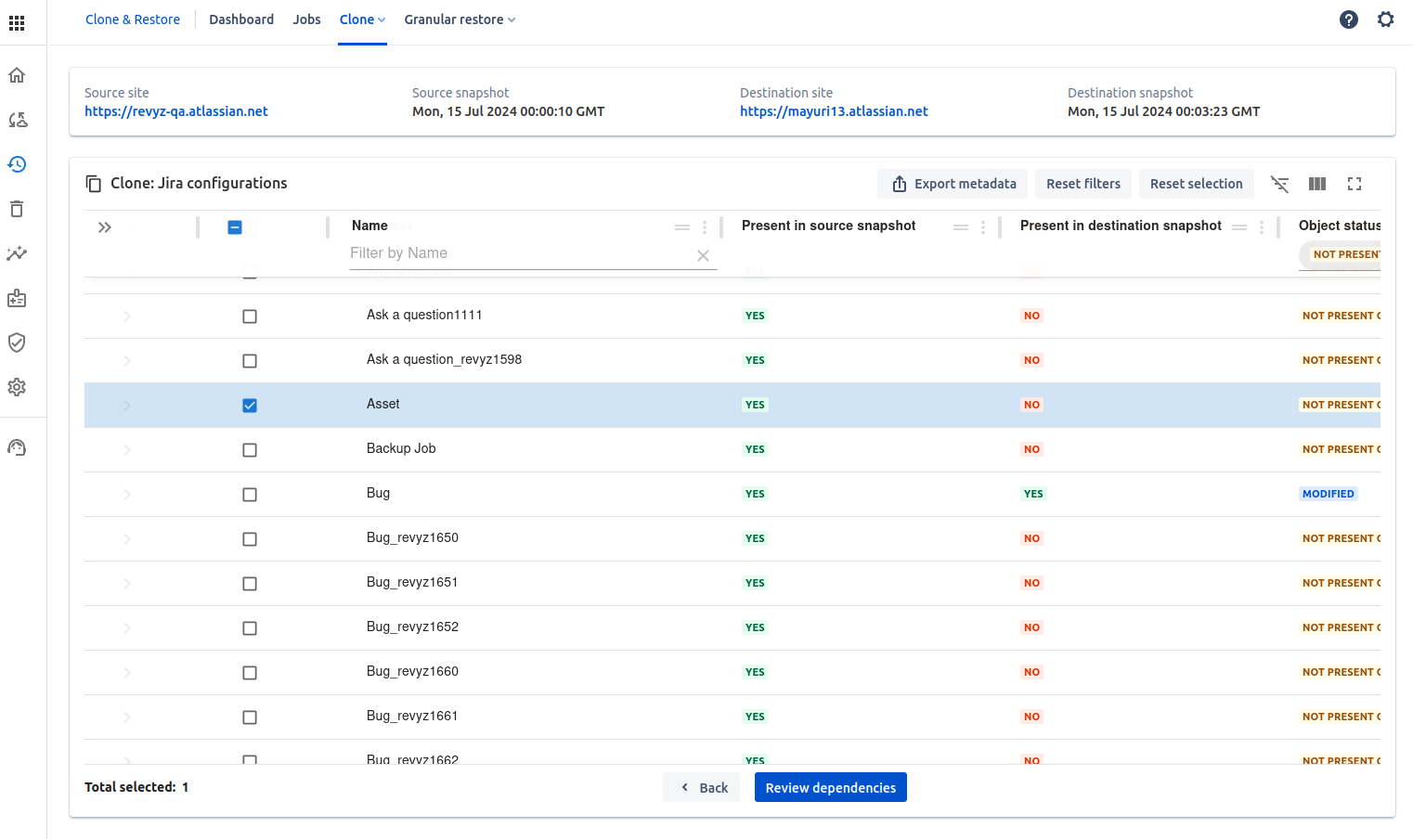Expand the Bug row chevron
Screen dimensions: 1413x840
pos(127,495)
